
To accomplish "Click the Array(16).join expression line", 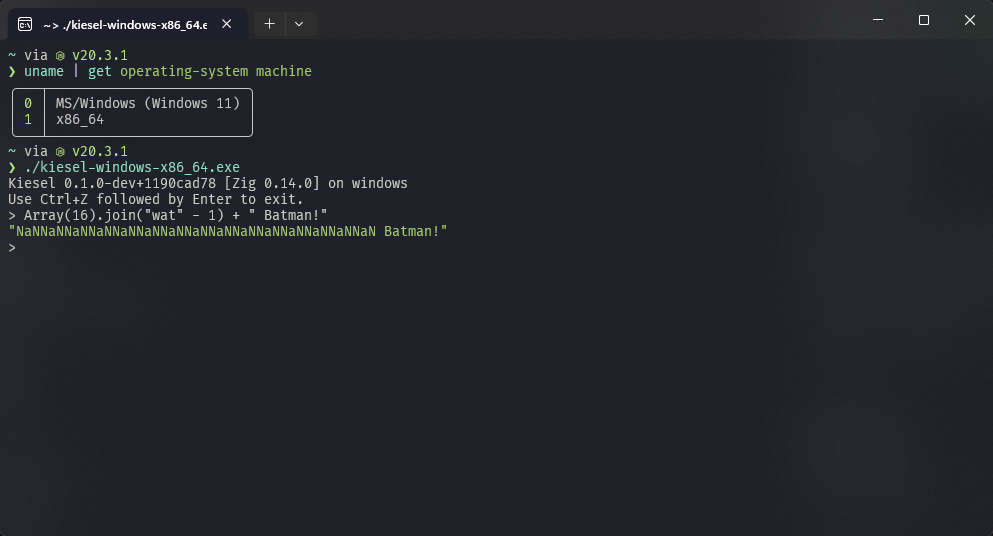I will click(x=168, y=215).
